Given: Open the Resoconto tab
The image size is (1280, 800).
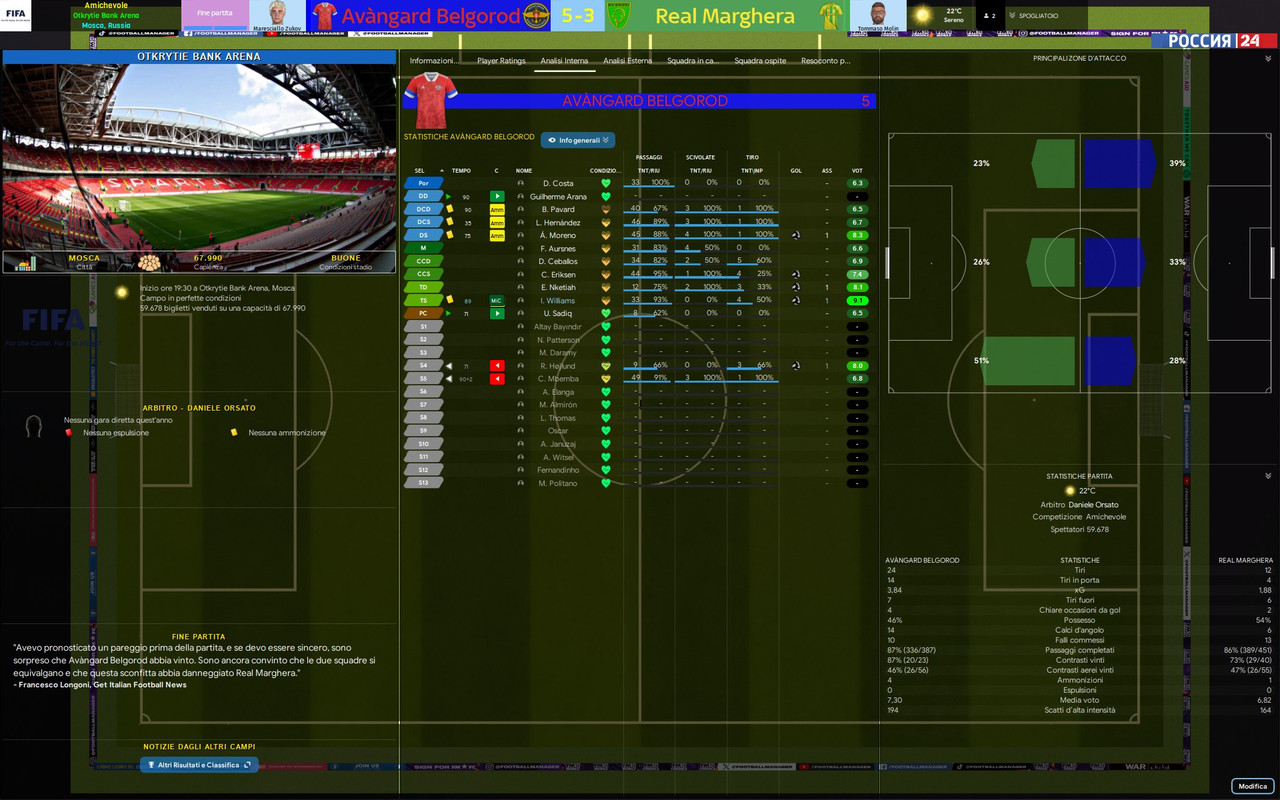Looking at the screenshot, I should (x=825, y=61).
